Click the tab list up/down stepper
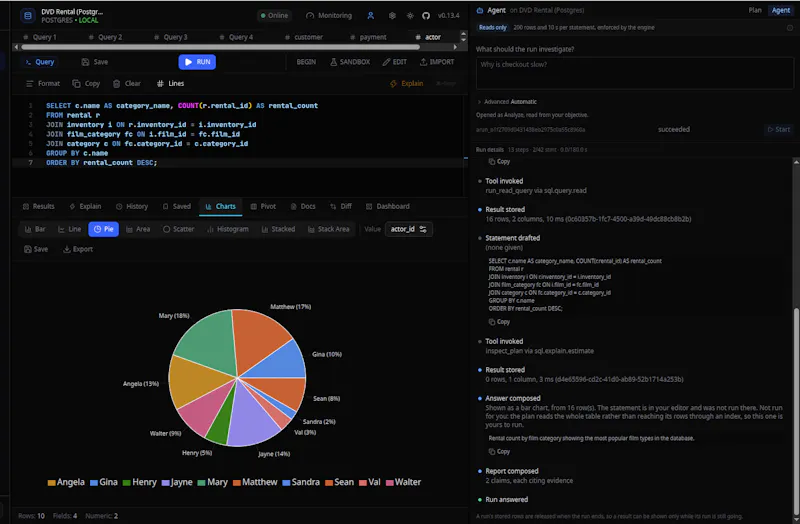Screen dimensions: 800x524 [463, 36]
